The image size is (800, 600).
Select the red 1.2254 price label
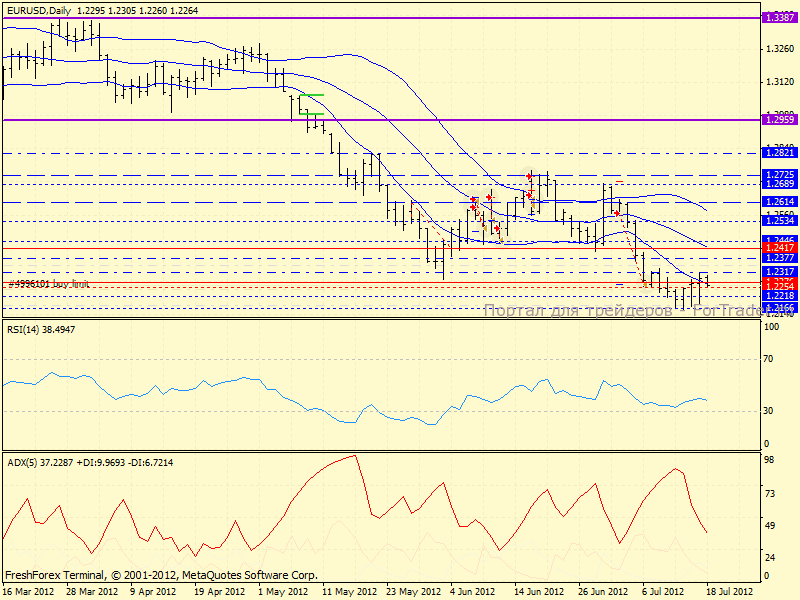(x=779, y=286)
